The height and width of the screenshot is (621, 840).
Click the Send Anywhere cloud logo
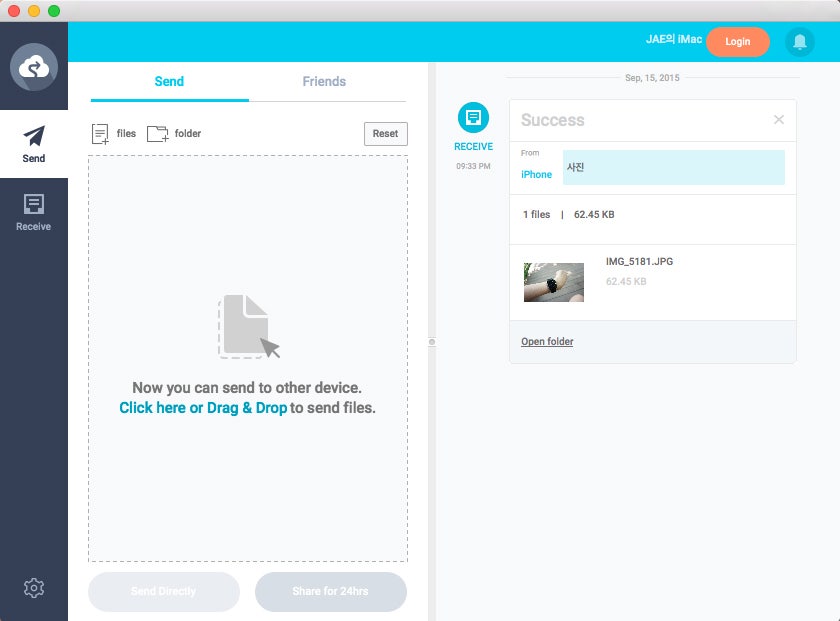[34, 67]
